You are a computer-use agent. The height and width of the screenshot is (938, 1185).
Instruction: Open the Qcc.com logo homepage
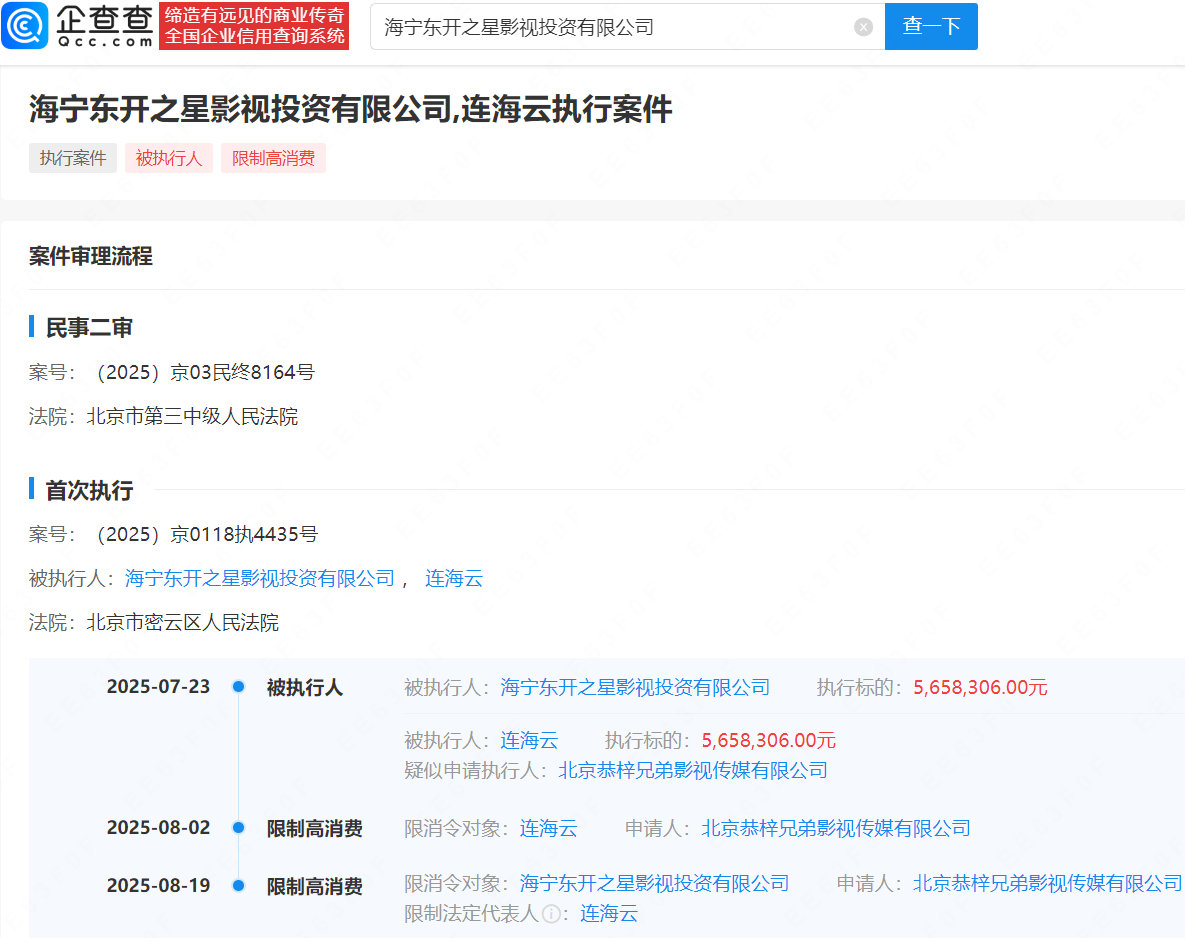tap(78, 25)
